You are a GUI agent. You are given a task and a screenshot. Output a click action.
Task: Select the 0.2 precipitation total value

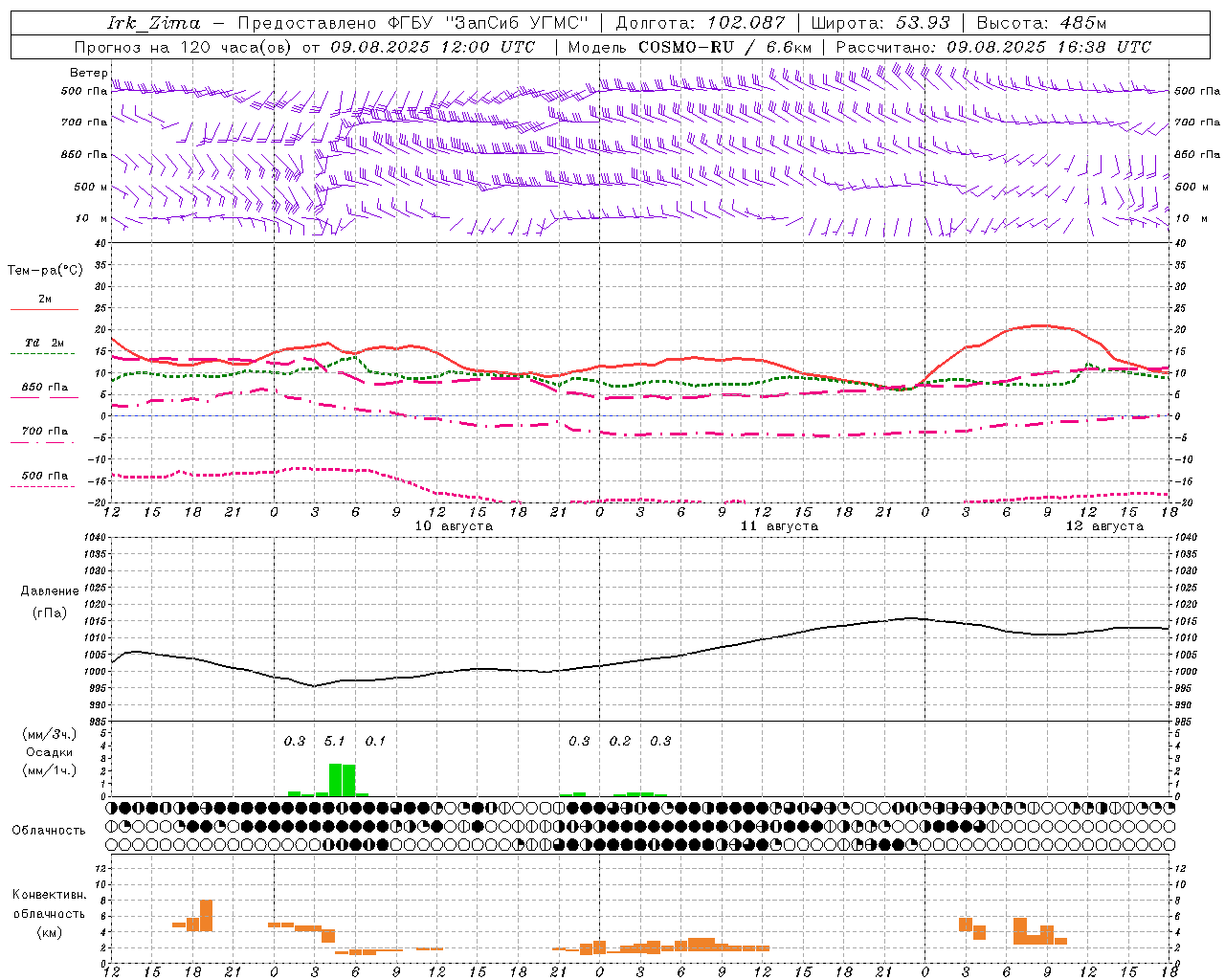click(620, 742)
